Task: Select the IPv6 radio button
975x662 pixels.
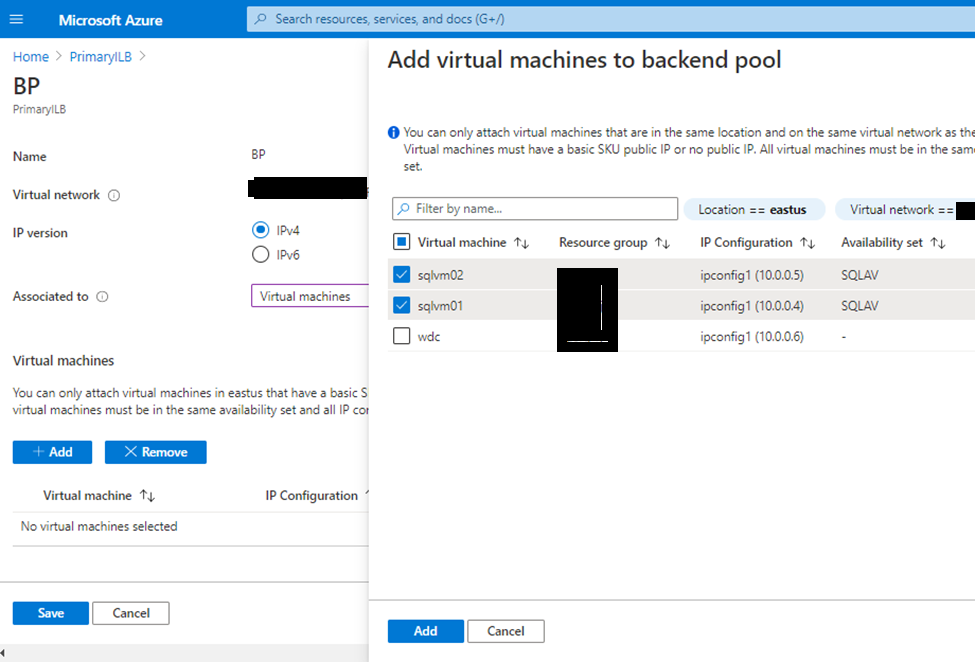Action: coord(261,254)
